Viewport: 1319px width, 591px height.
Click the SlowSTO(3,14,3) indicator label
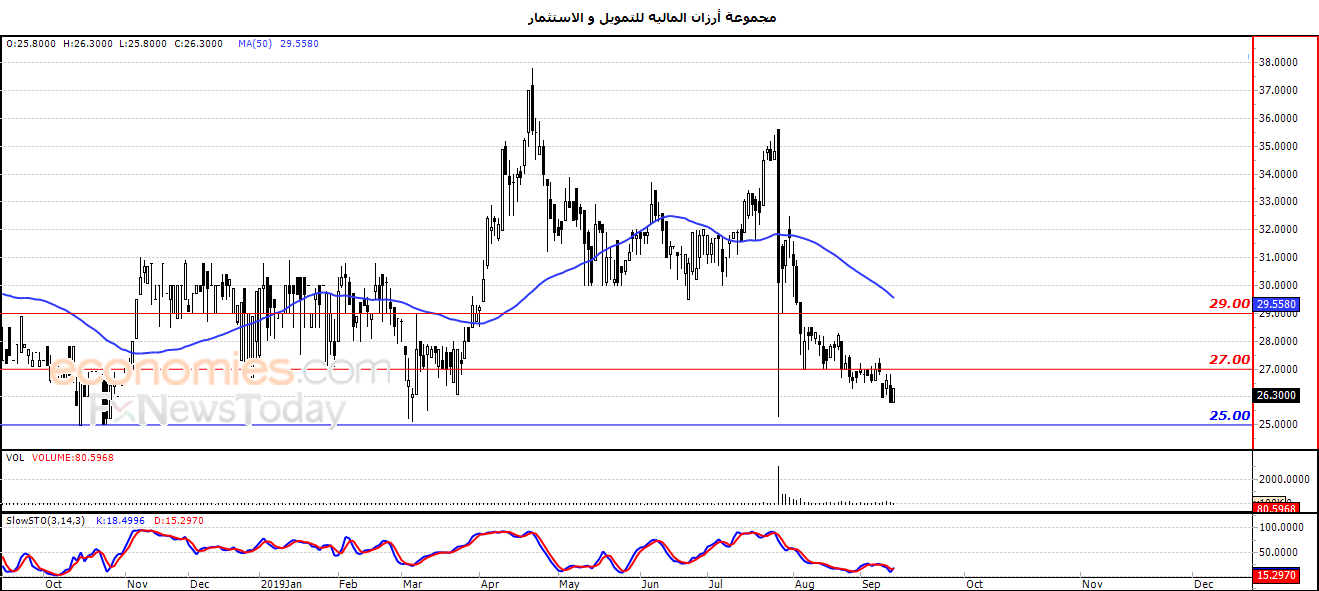tap(46, 521)
